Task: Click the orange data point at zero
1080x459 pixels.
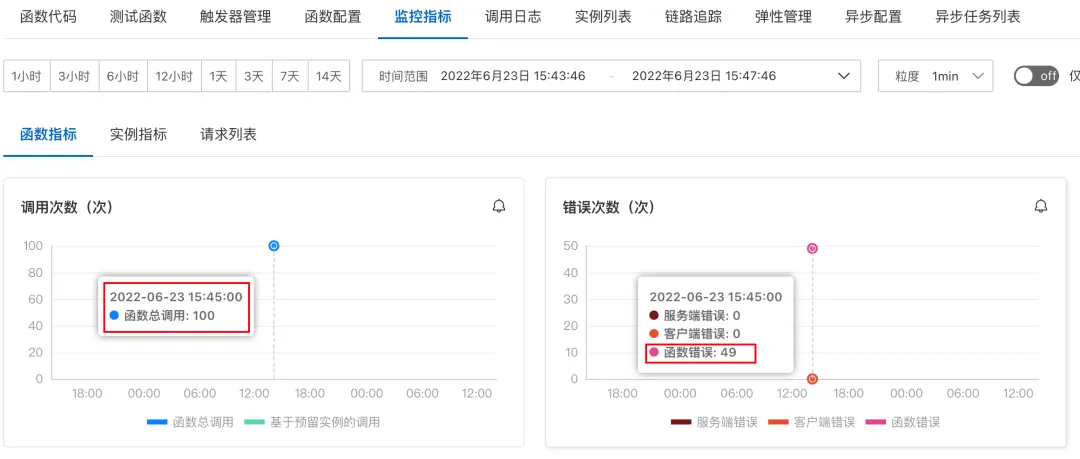Action: point(812,378)
